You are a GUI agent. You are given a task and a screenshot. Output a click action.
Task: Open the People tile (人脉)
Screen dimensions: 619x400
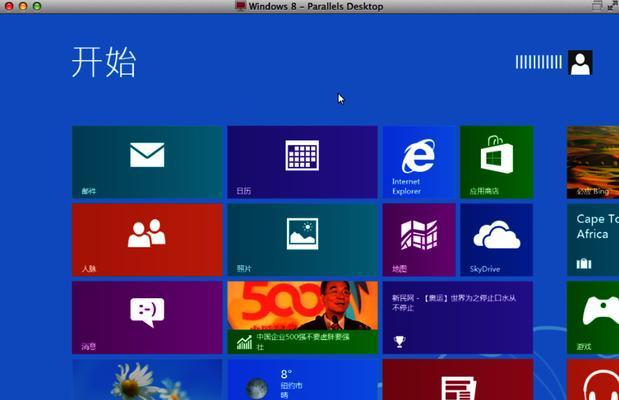coord(147,240)
